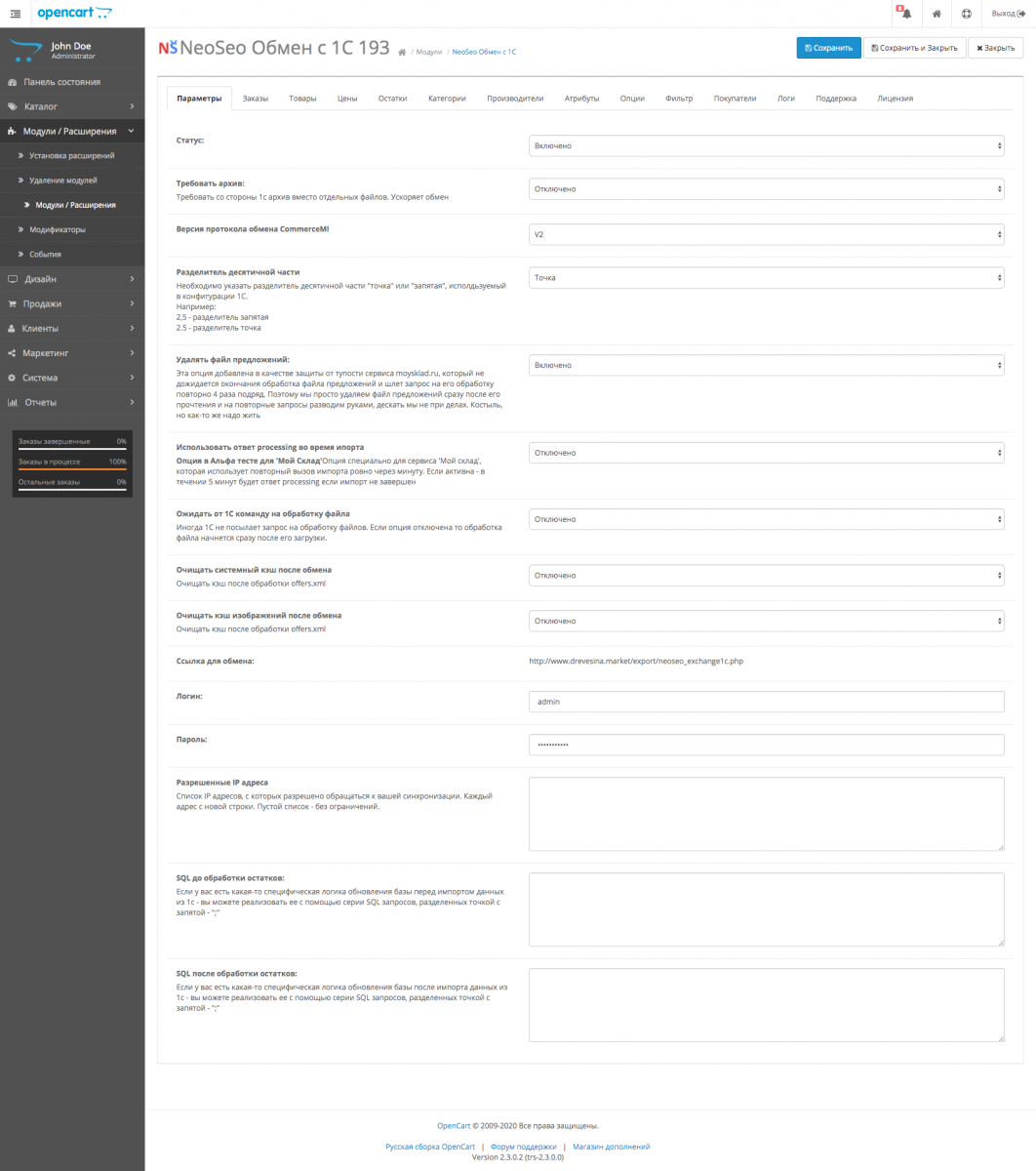This screenshot has width=1036, height=1171.
Task: Open Очищать системный кэш dropdown
Action: point(766,576)
